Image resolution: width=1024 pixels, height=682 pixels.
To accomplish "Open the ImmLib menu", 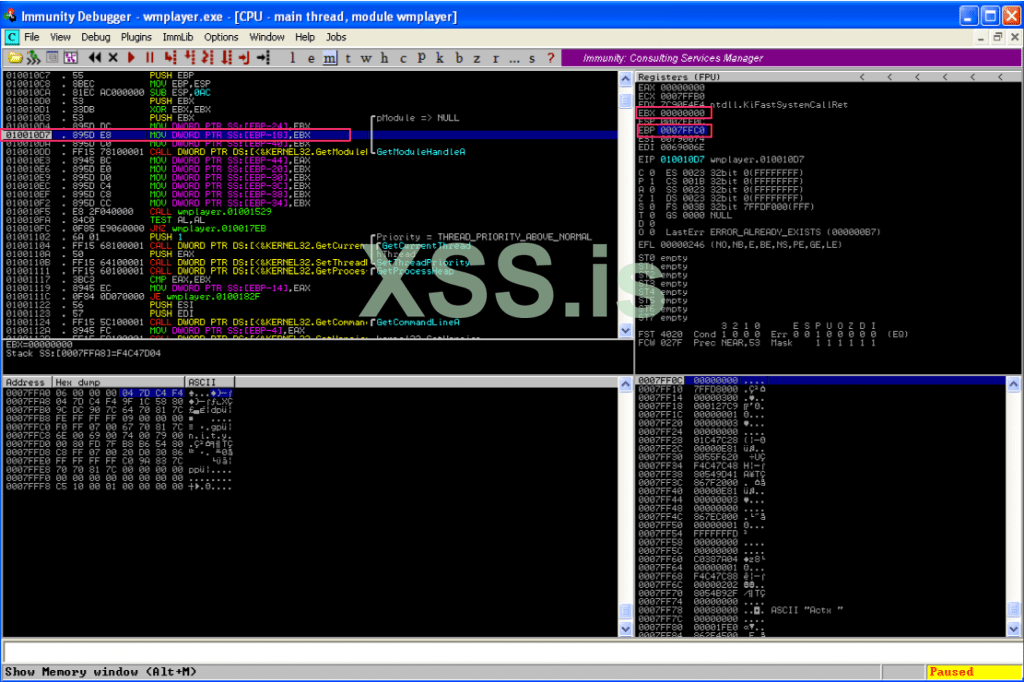I will point(177,37).
